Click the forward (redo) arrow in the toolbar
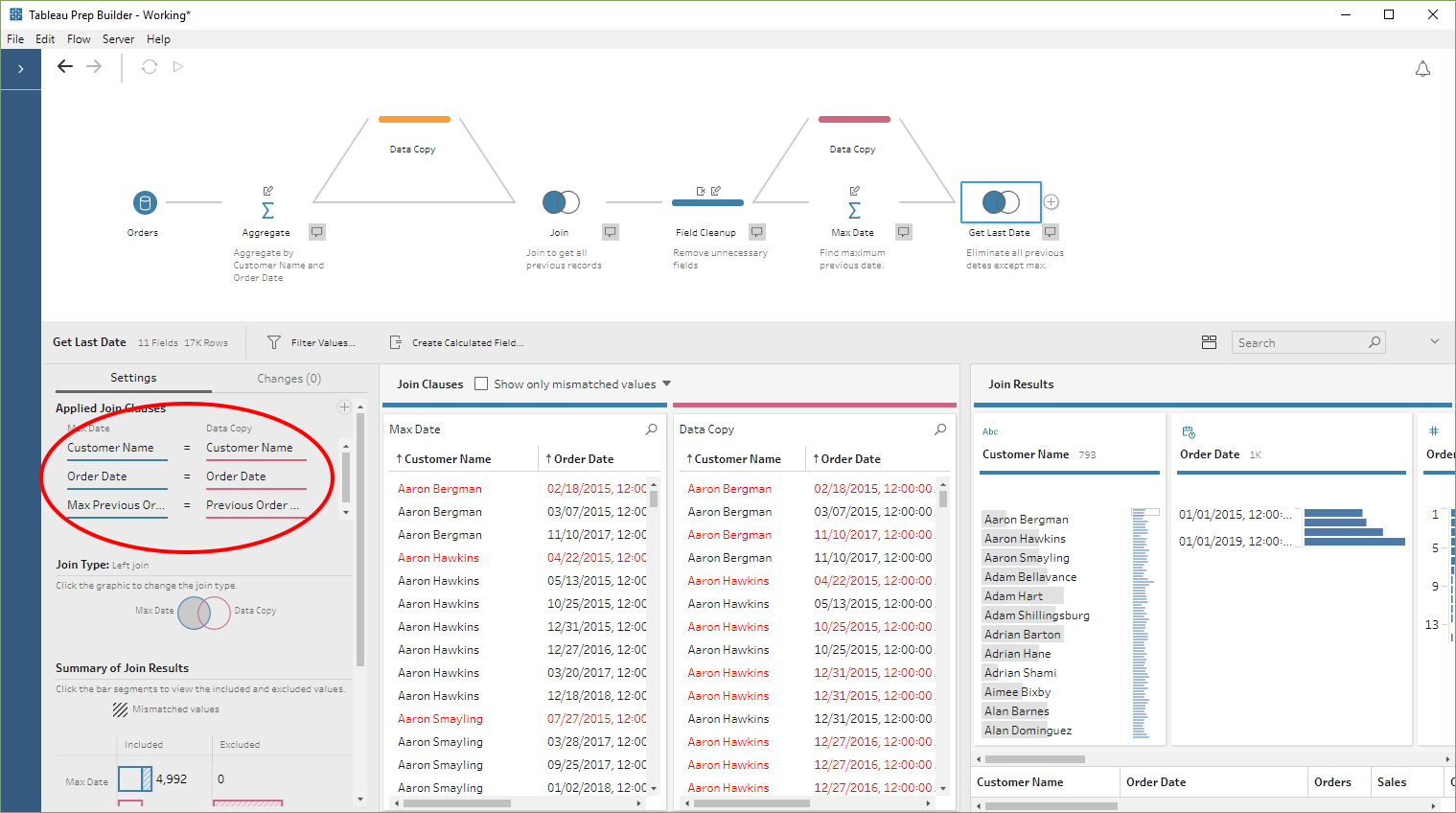Image resolution: width=1456 pixels, height=813 pixels. tap(94, 66)
